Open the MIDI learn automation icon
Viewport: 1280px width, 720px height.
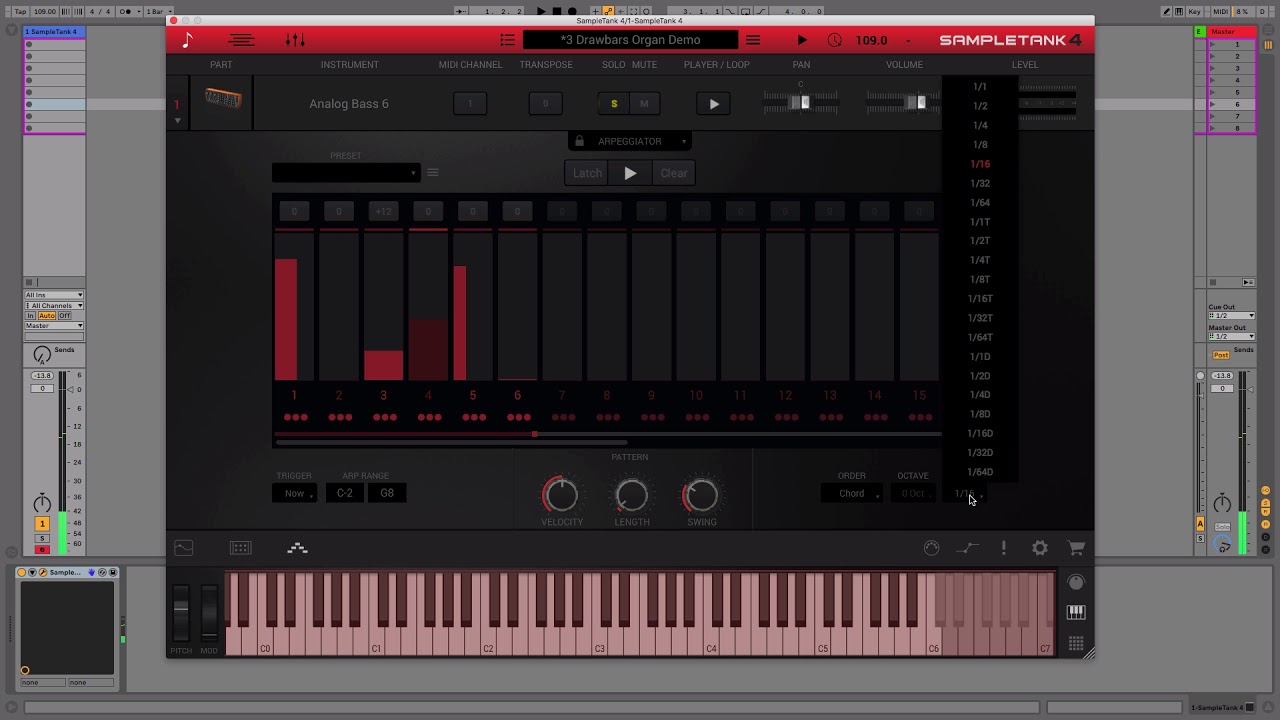pos(968,548)
